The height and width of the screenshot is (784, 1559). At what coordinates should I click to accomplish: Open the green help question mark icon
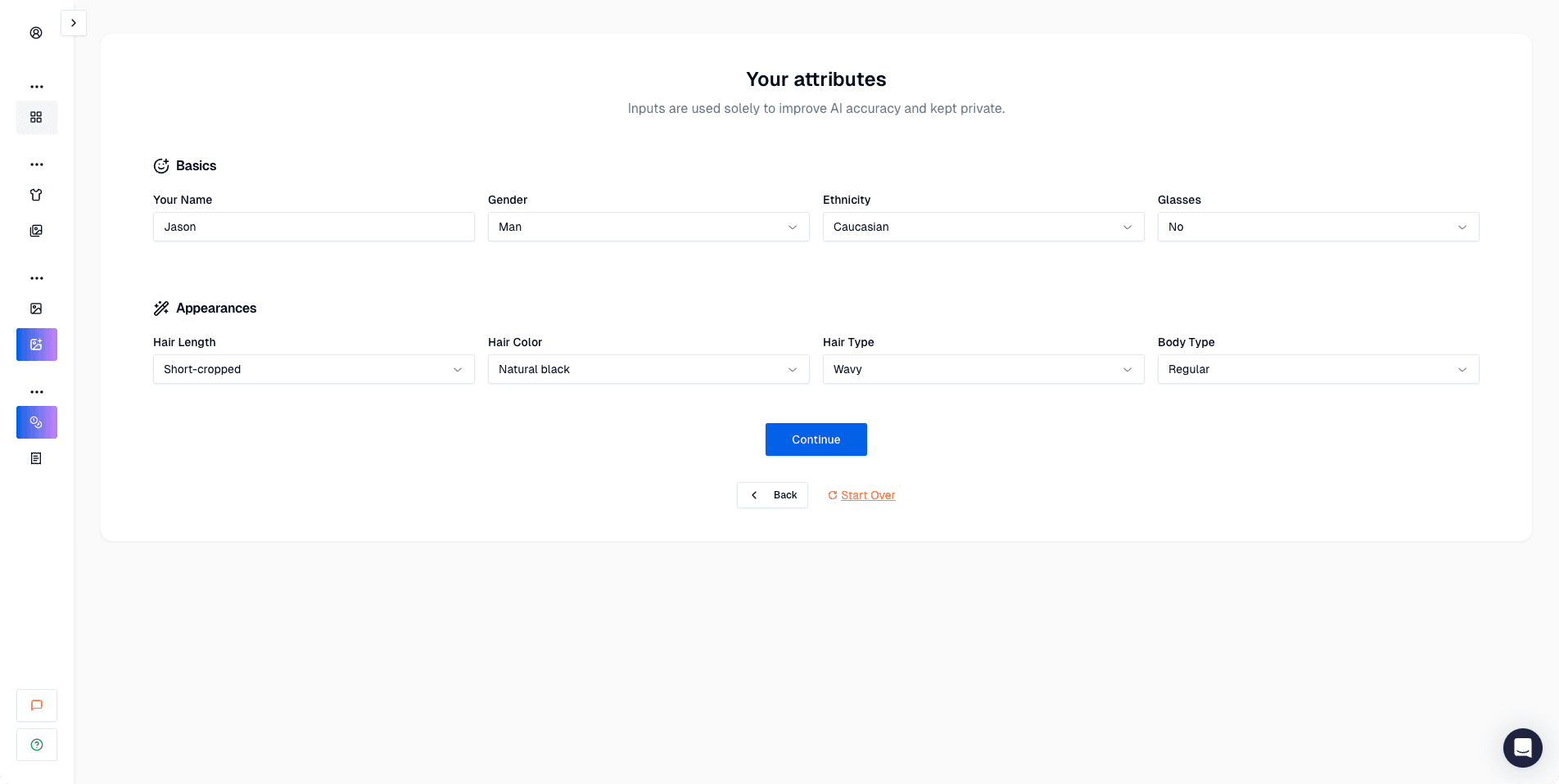point(36,745)
